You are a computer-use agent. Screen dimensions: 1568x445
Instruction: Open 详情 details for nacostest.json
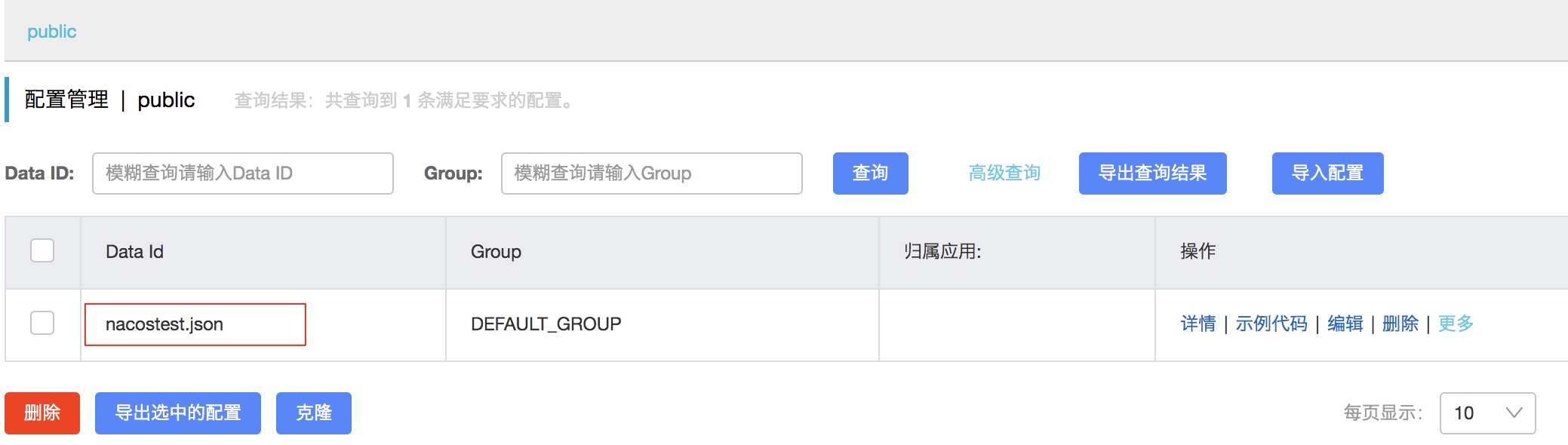[1198, 324]
